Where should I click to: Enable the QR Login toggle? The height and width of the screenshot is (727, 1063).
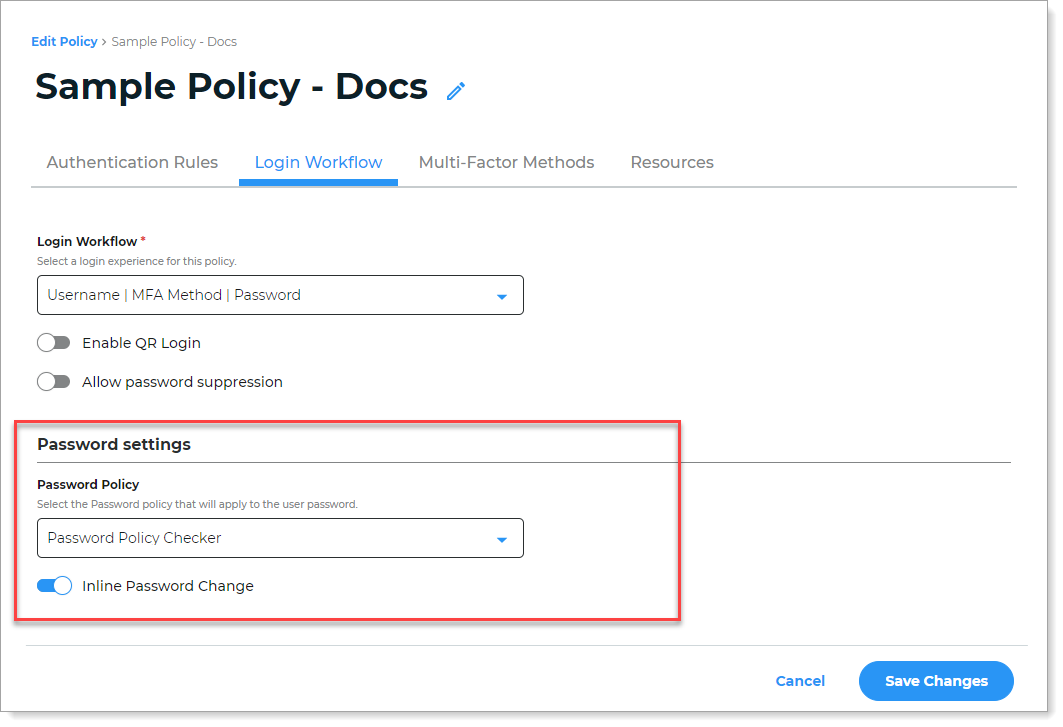point(54,343)
